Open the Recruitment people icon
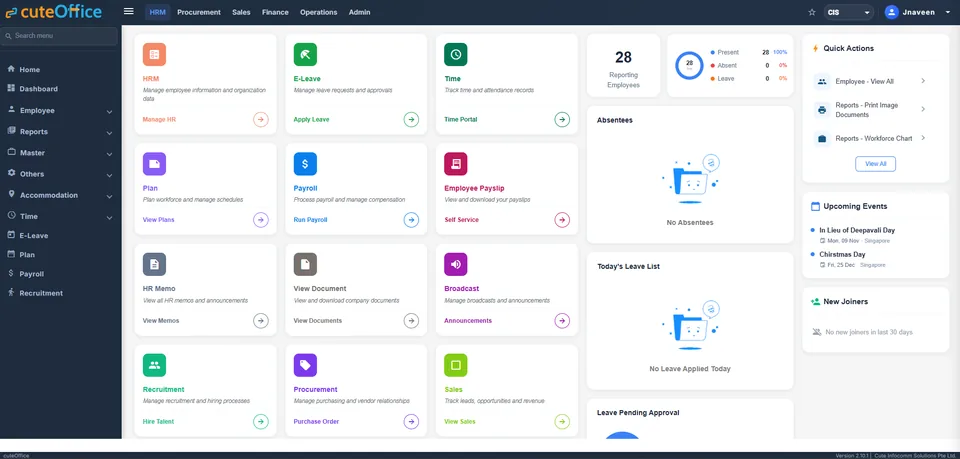Viewport: 960px width, 459px height. (154, 365)
